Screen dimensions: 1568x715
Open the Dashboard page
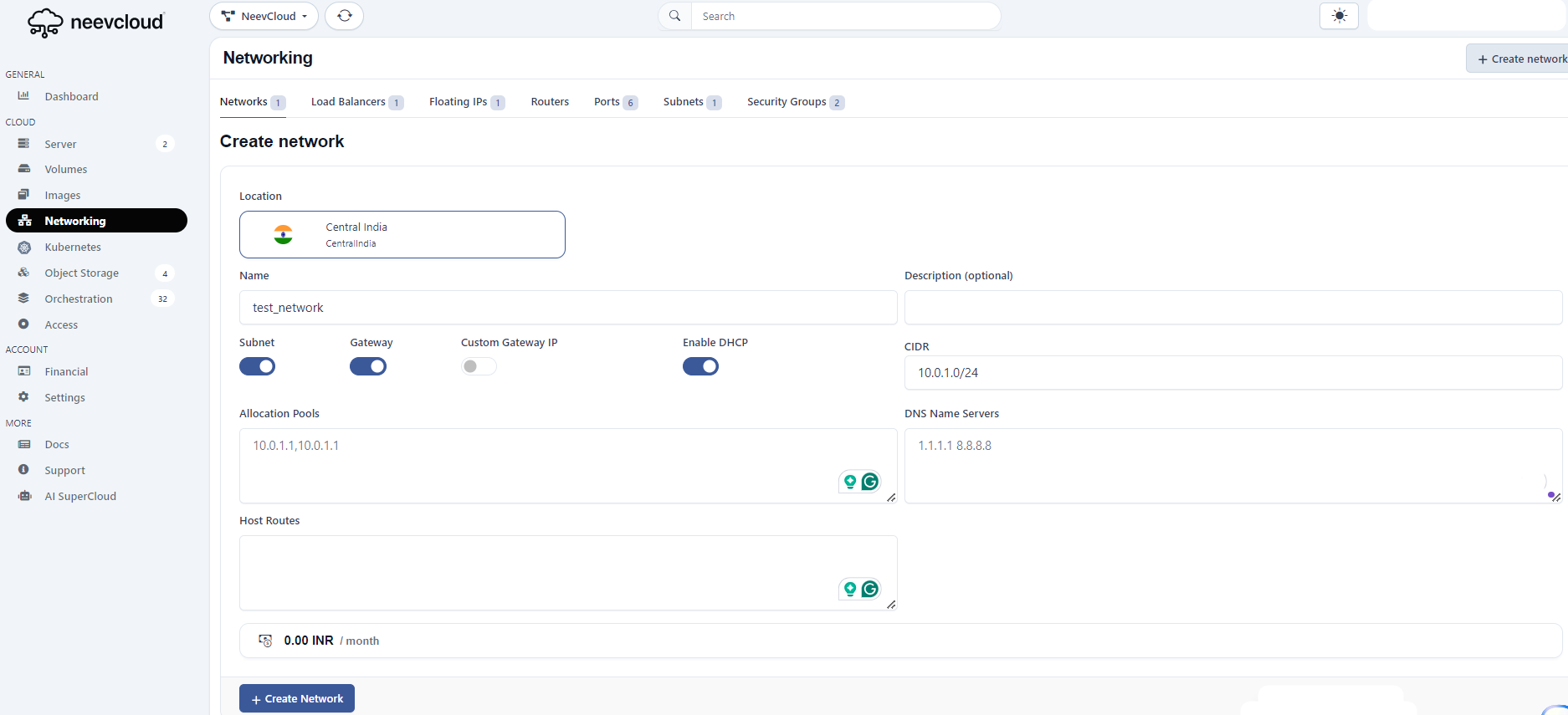(x=71, y=97)
